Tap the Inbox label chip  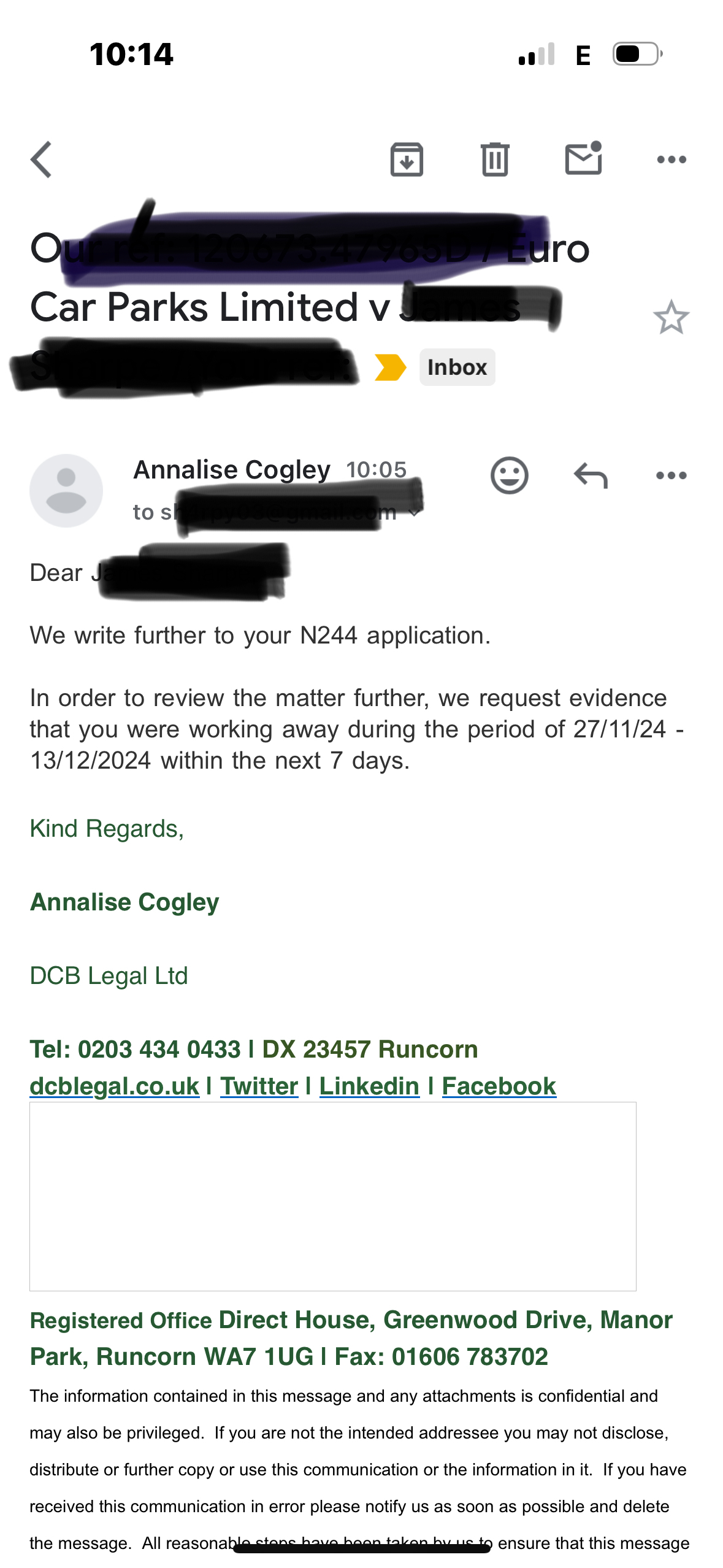click(x=457, y=367)
